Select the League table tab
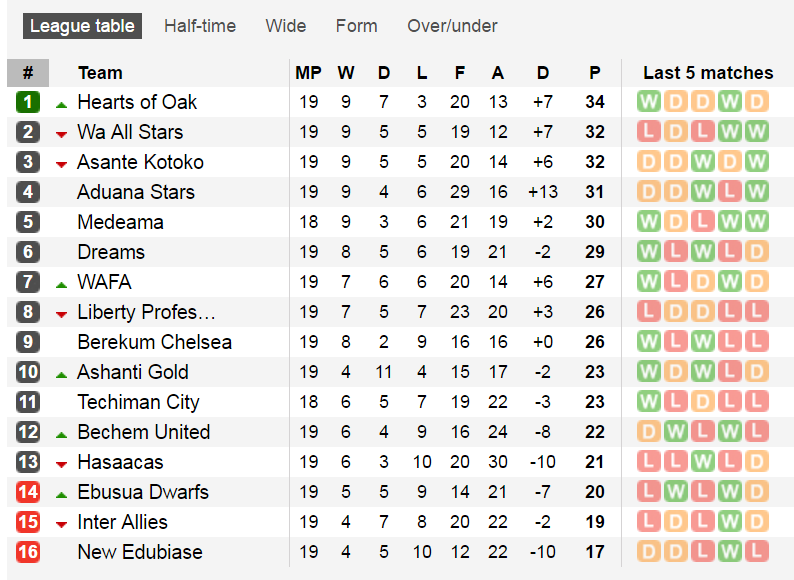Screen dimensions: 794x580 [82, 26]
